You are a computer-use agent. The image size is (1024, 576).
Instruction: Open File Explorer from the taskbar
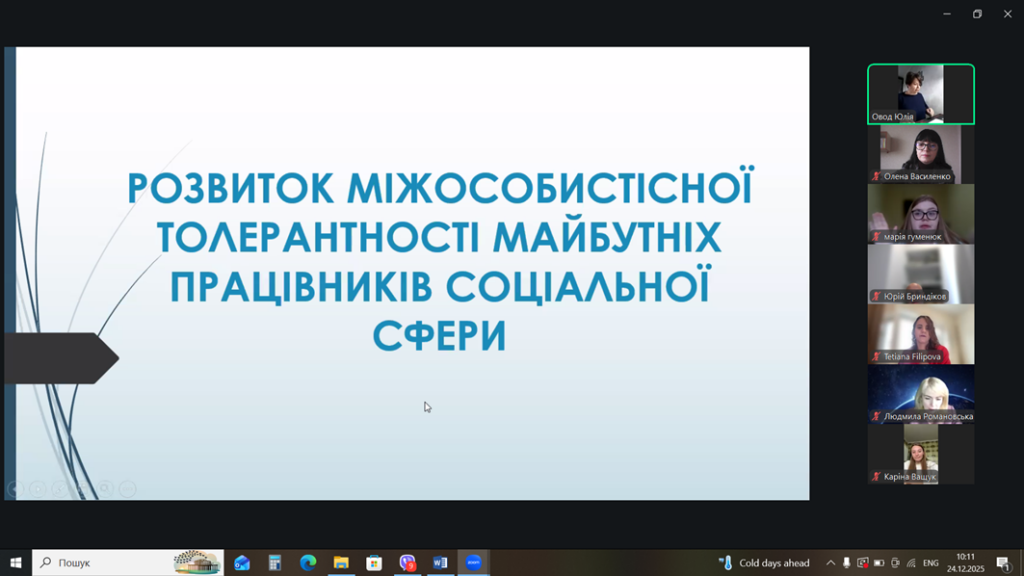click(341, 563)
